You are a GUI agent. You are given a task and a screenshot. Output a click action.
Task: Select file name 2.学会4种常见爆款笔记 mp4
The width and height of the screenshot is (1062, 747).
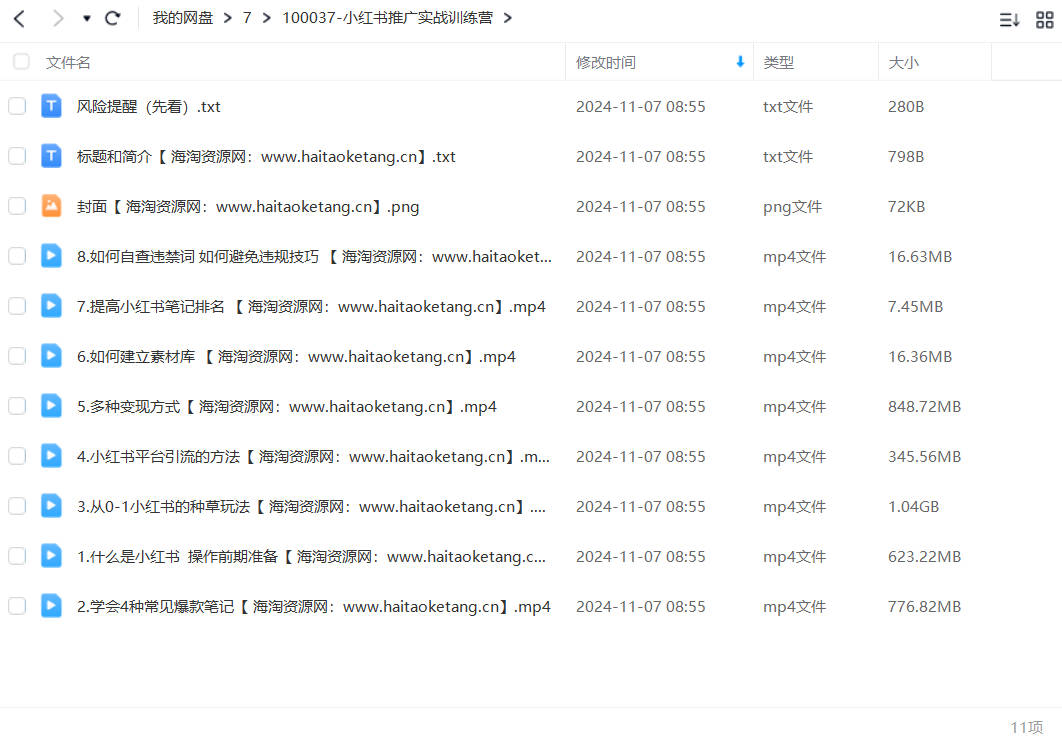(314, 607)
